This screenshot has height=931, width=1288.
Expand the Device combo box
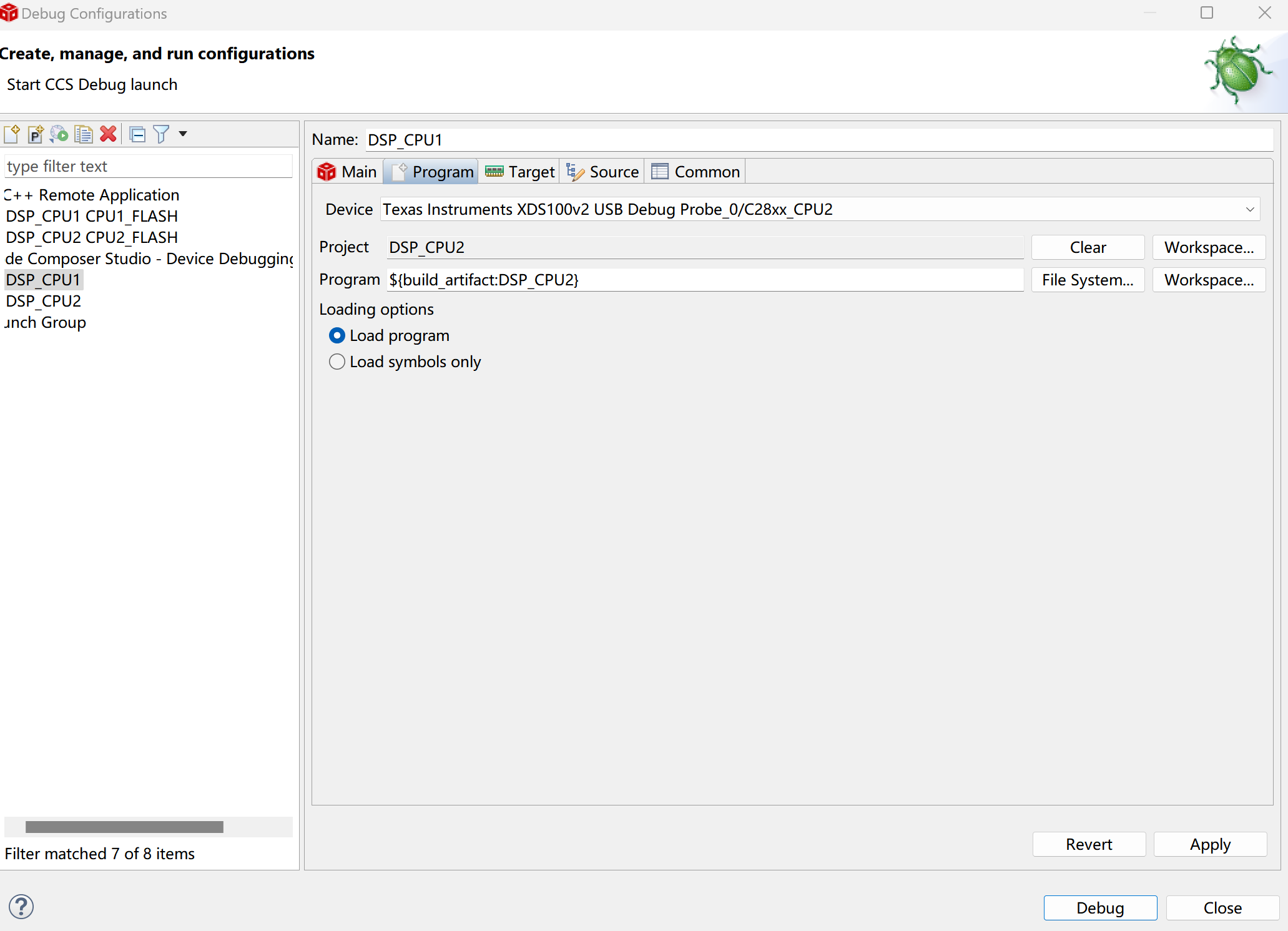point(1250,210)
